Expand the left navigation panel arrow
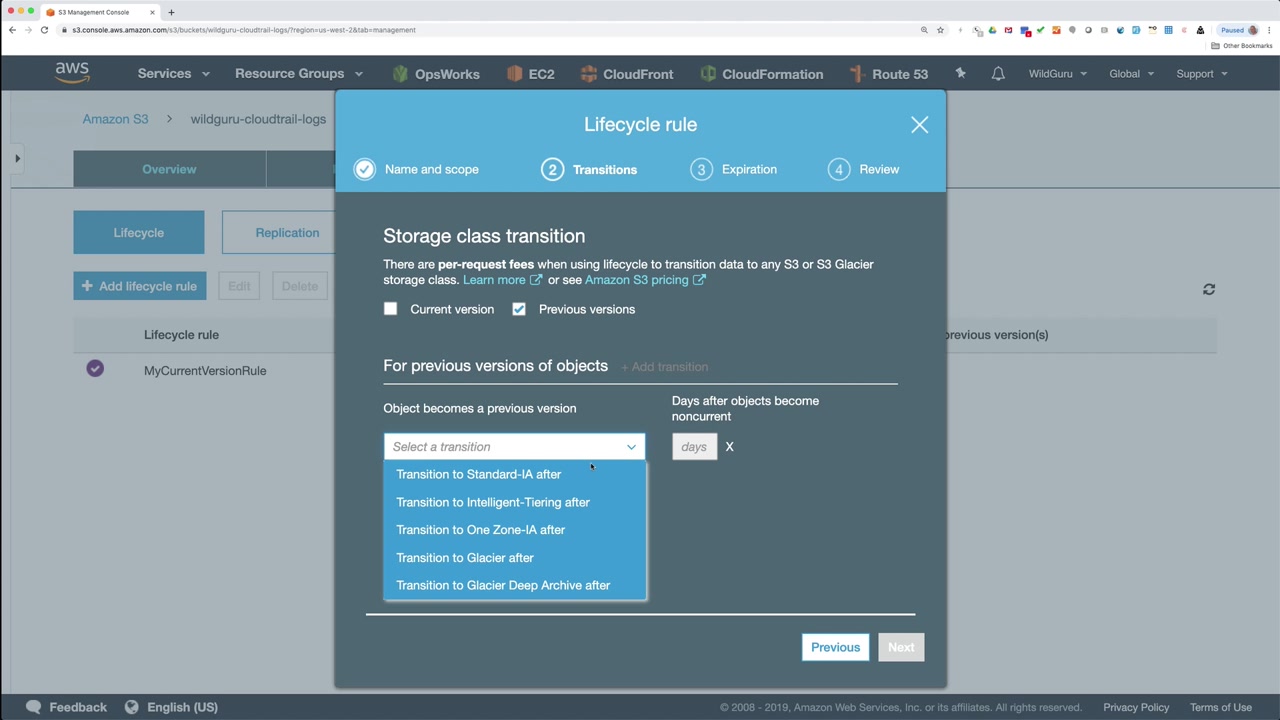This screenshot has width=1280, height=720. pos(17,158)
